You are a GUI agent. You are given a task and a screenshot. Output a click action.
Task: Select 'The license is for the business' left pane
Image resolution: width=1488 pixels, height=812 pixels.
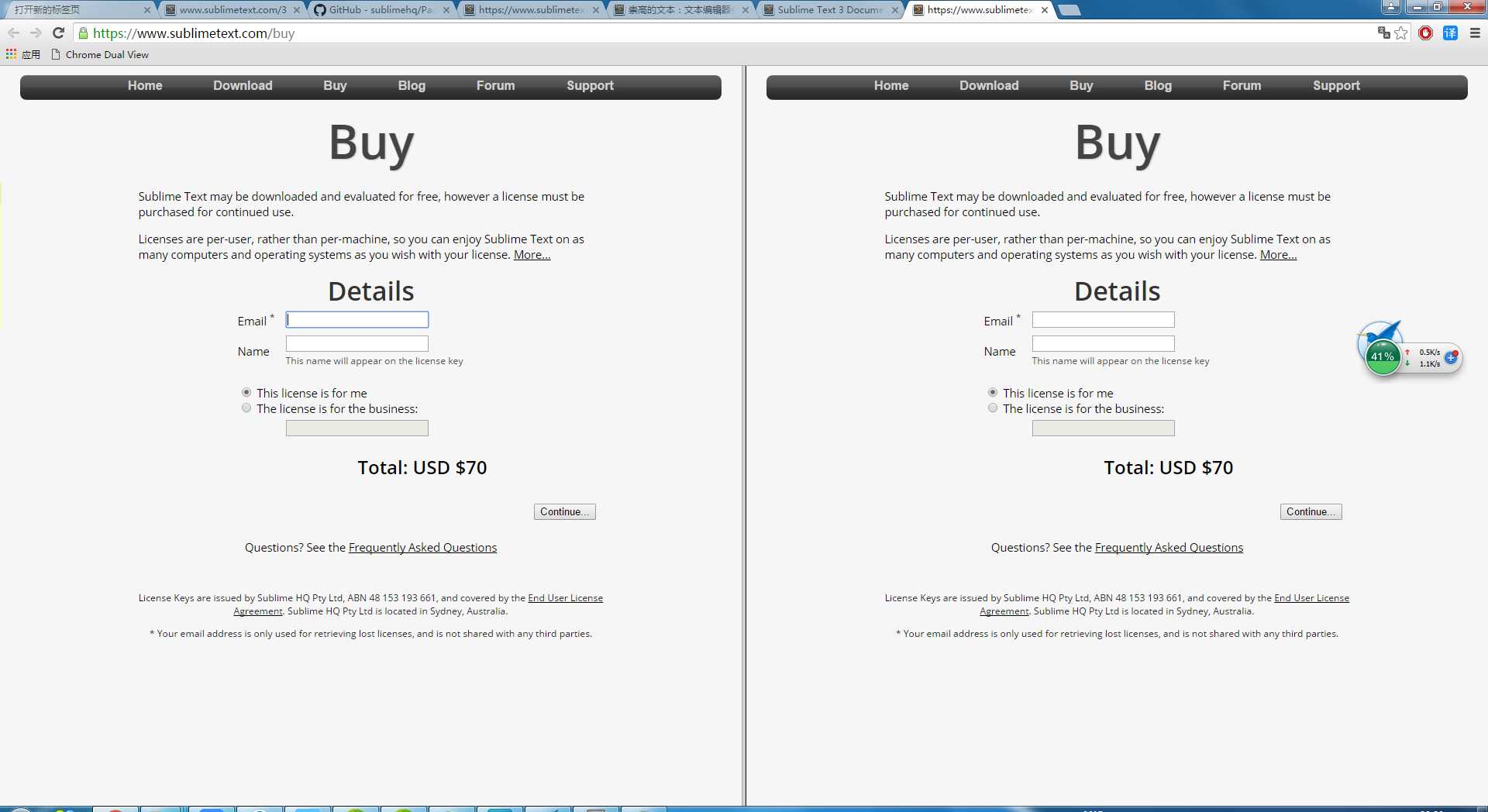[x=246, y=408]
